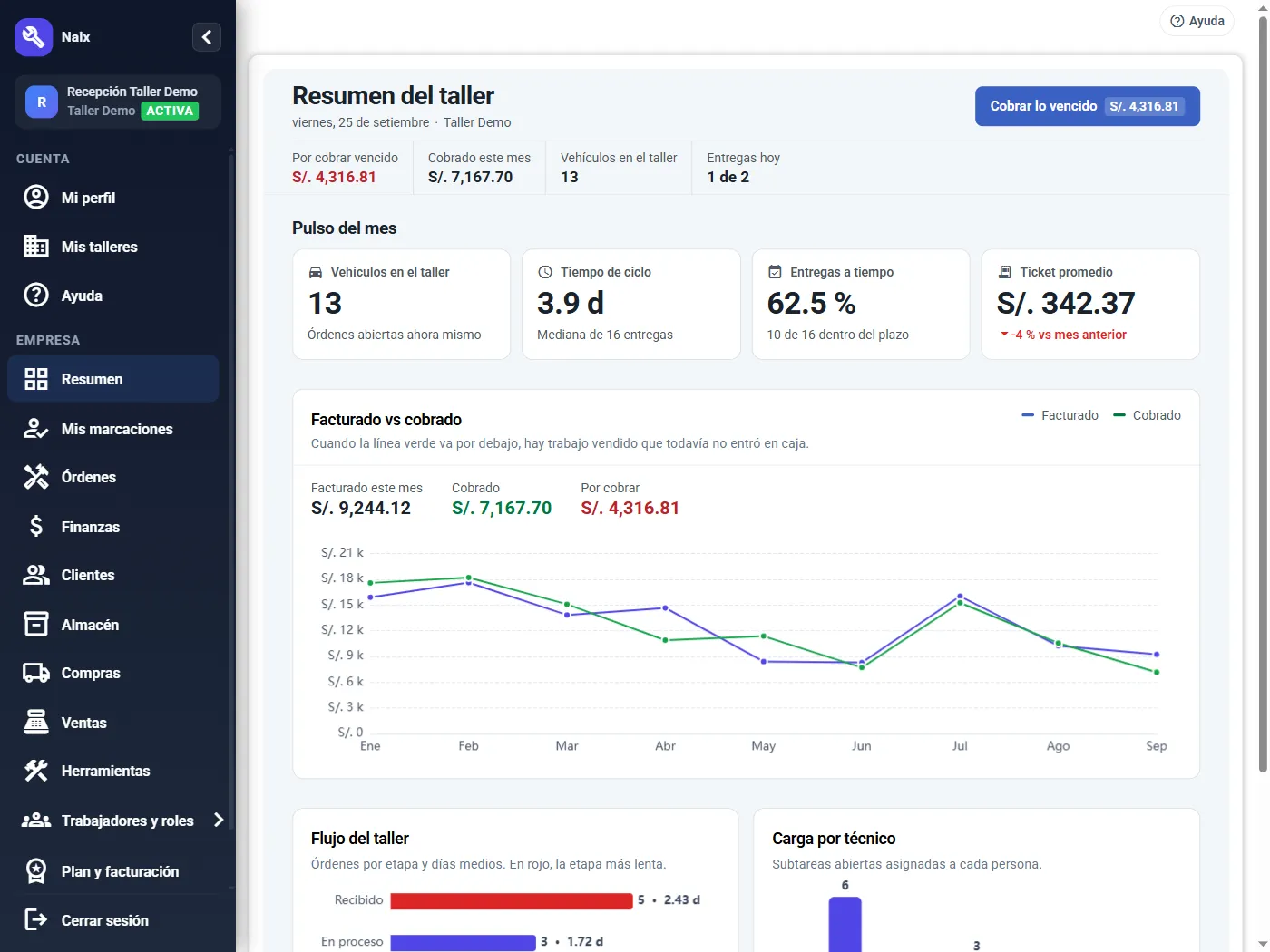The height and width of the screenshot is (952, 1270).
Task: Click the red Recibido bar in Flujo del taller
Action: pos(512,900)
